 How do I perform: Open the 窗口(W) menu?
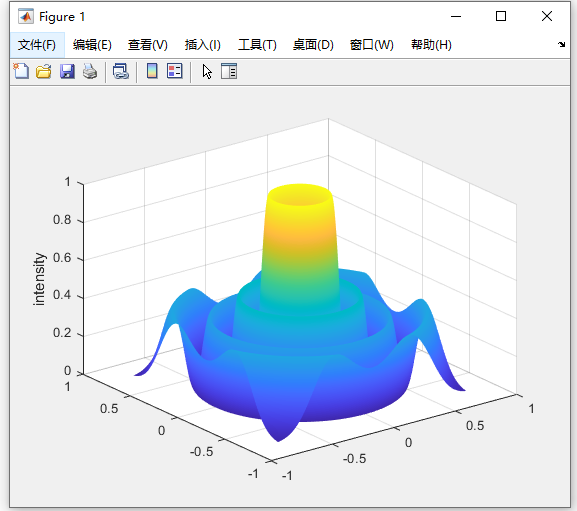tap(371, 45)
